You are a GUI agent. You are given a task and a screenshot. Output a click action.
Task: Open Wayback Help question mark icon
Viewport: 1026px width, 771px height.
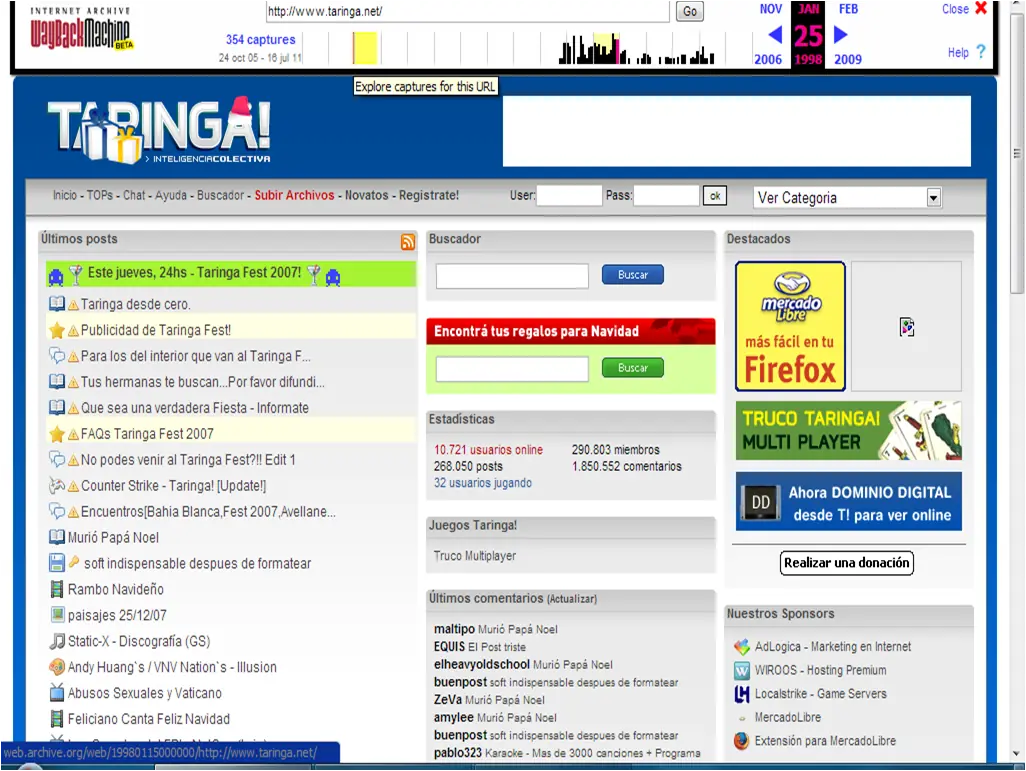980,52
